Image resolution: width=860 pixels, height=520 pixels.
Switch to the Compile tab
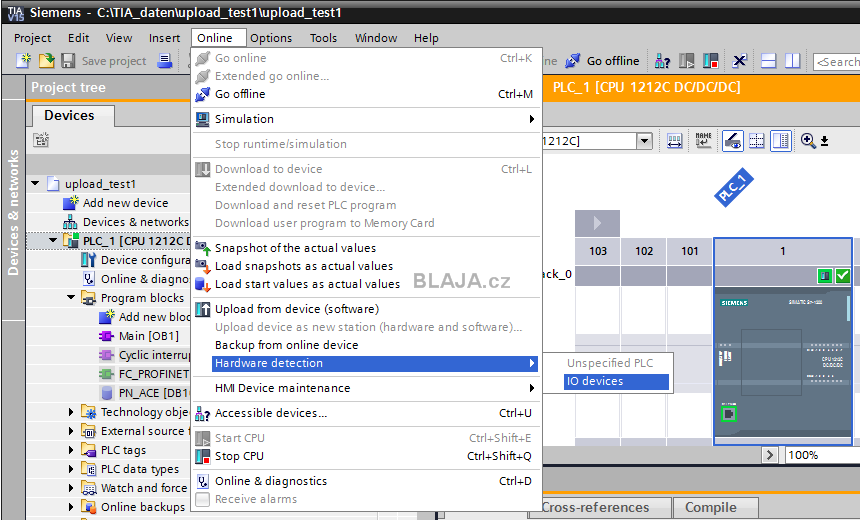(x=710, y=507)
